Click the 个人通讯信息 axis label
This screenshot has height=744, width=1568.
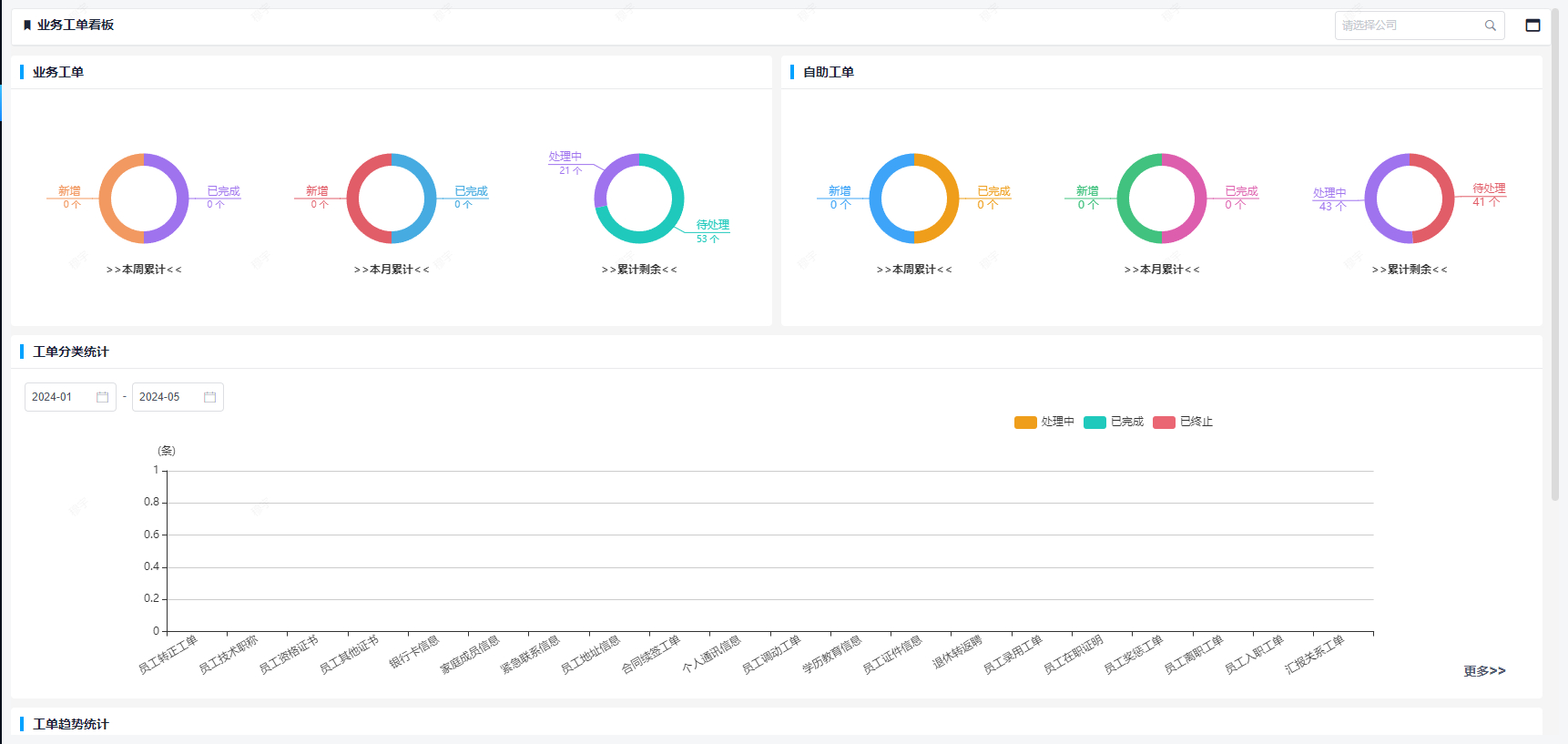(x=711, y=655)
